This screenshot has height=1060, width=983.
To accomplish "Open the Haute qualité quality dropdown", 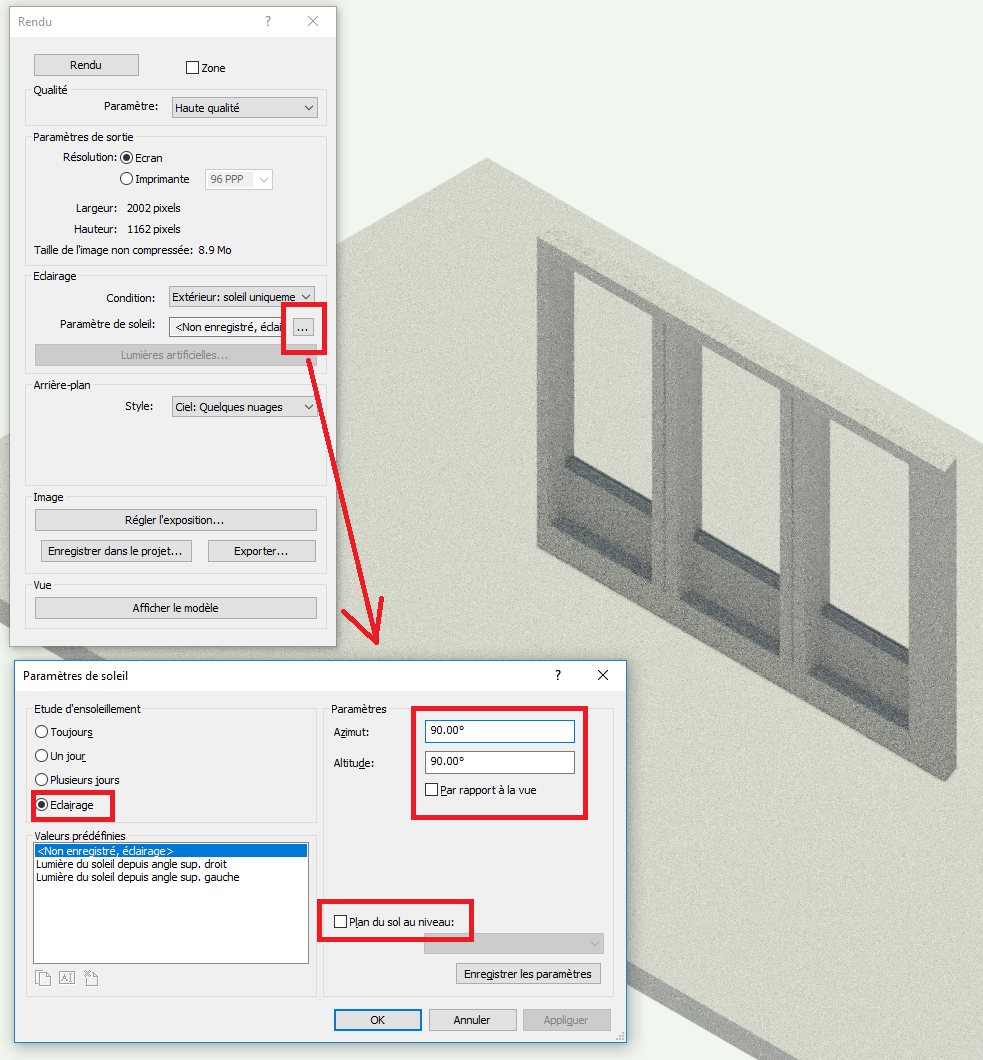I will 244,107.
